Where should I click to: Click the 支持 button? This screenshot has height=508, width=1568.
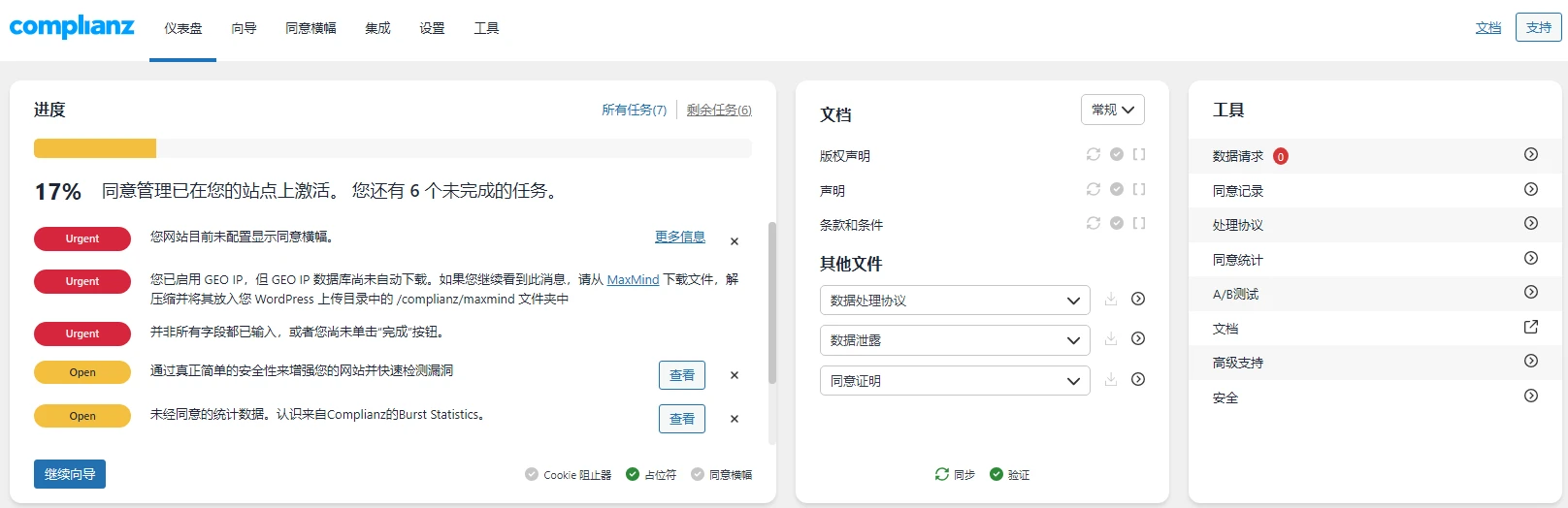(x=1539, y=27)
